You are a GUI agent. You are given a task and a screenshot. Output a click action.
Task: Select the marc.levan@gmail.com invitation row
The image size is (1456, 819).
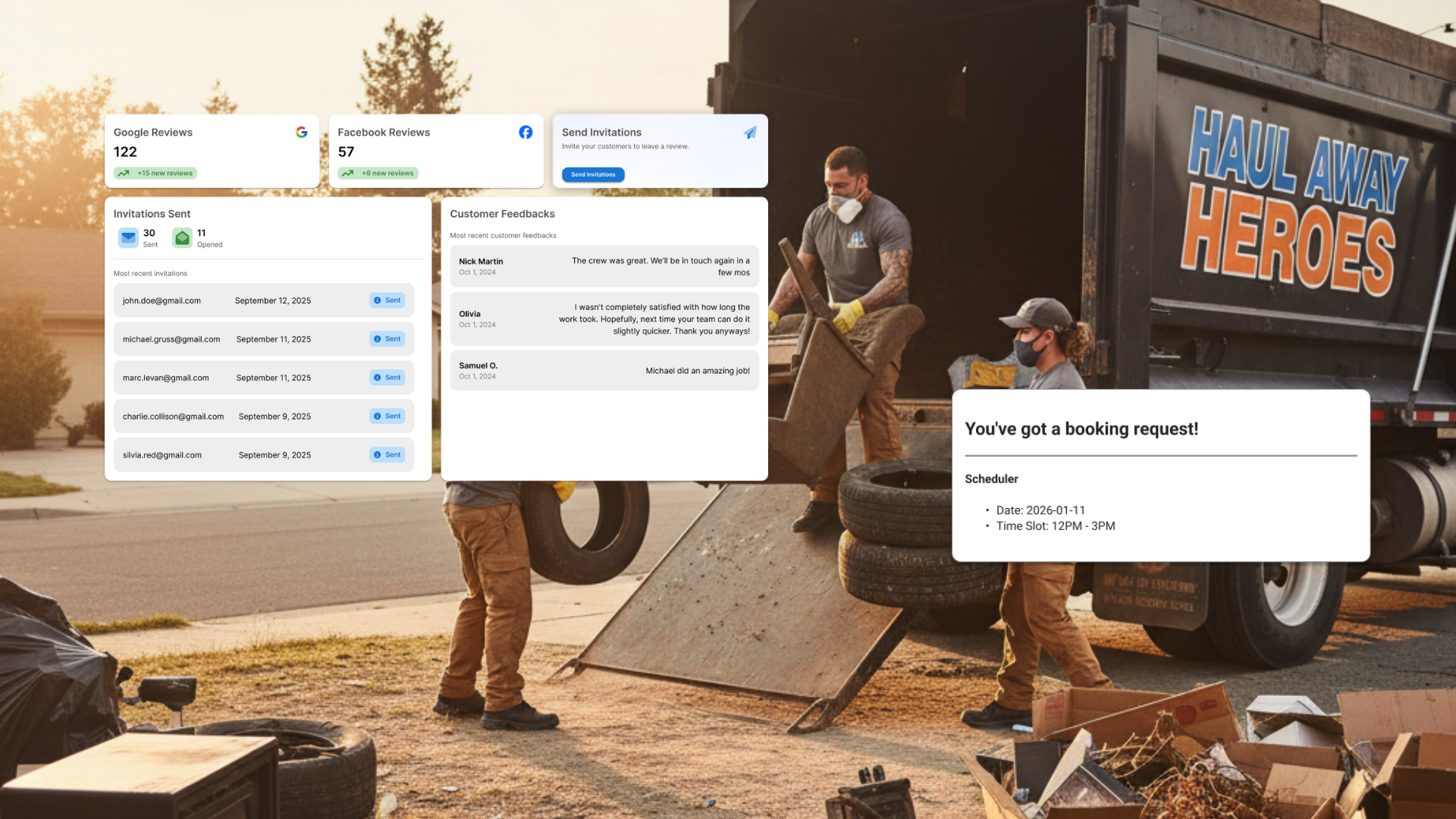pos(263,378)
